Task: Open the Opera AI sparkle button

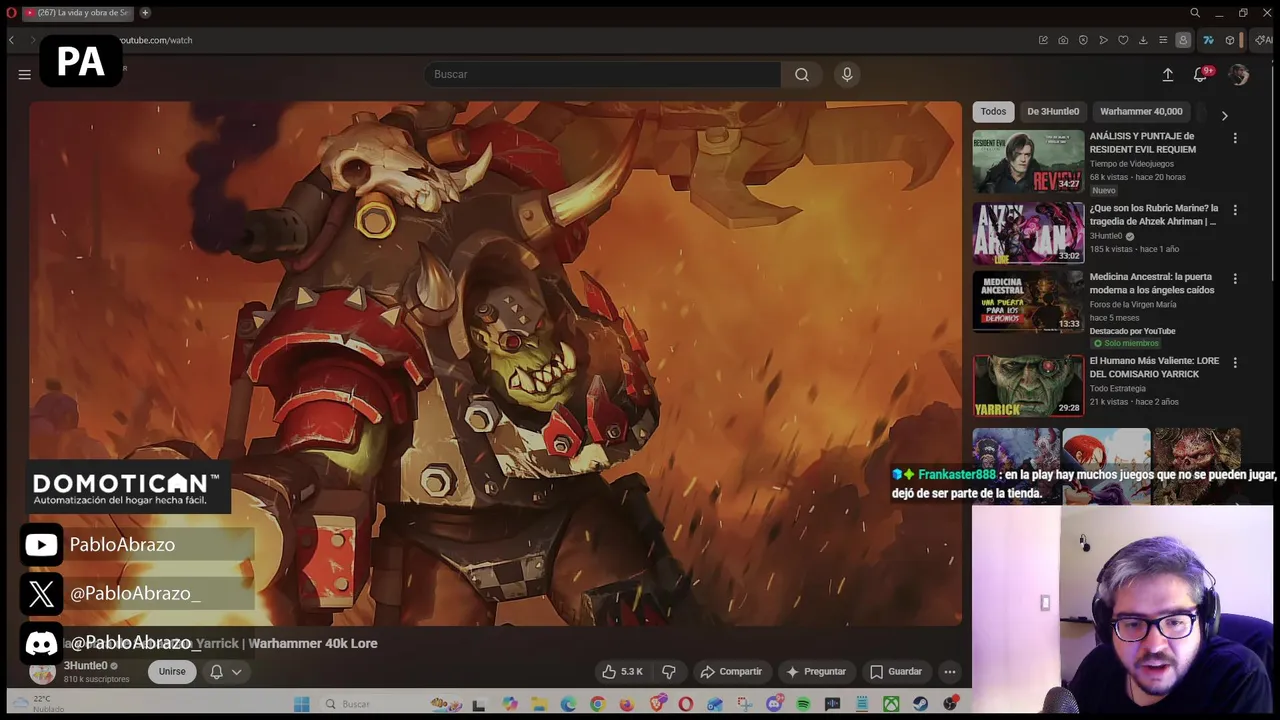Action: (1263, 40)
